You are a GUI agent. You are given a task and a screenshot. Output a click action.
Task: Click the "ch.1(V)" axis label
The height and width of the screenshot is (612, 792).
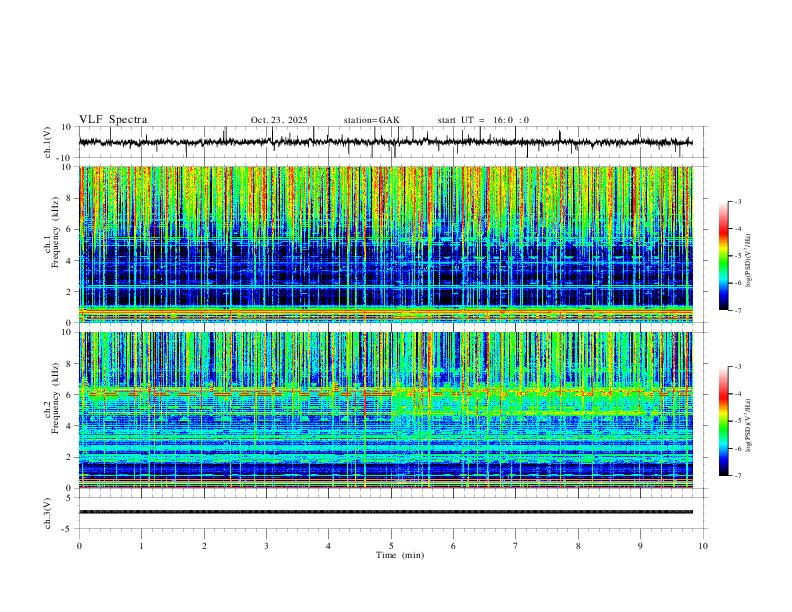click(48, 142)
